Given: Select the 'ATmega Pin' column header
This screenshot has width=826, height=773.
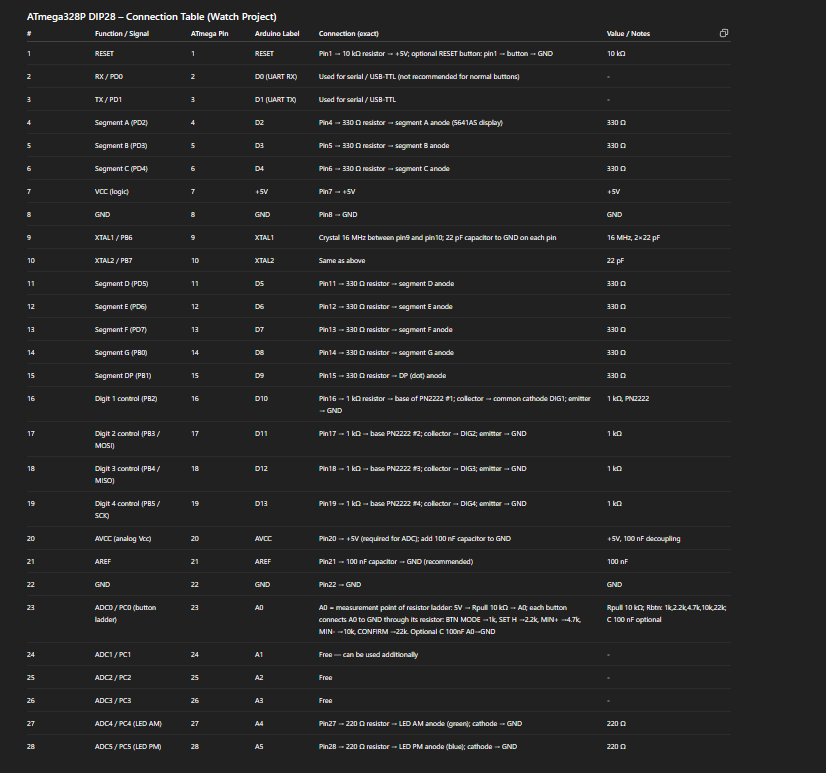Looking at the screenshot, I should [209, 34].
